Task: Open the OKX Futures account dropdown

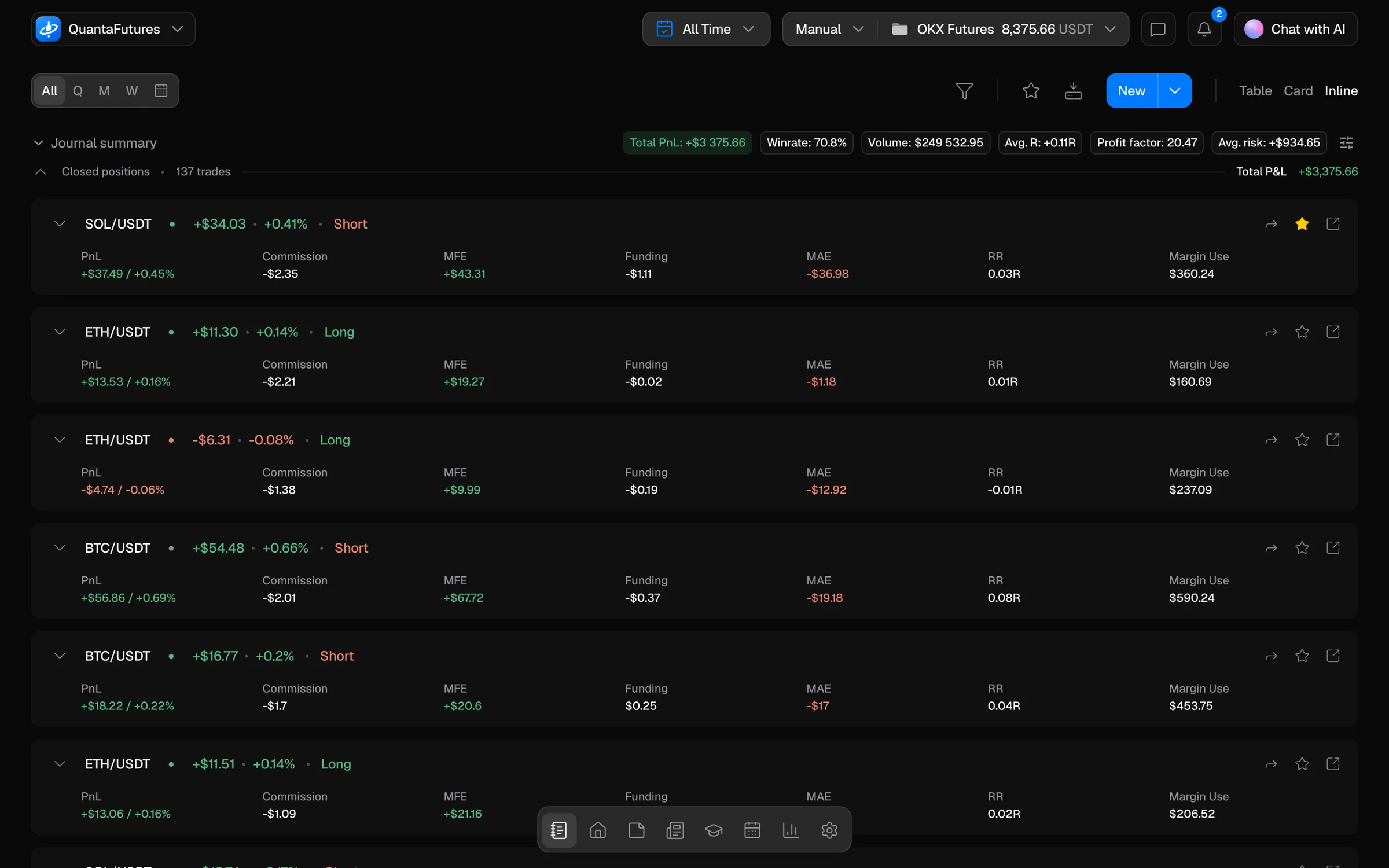Action: (1004, 29)
